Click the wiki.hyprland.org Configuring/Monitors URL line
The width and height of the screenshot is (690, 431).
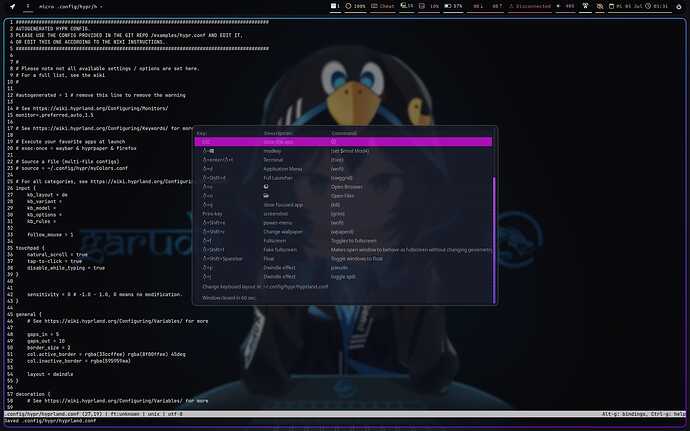(x=92, y=108)
